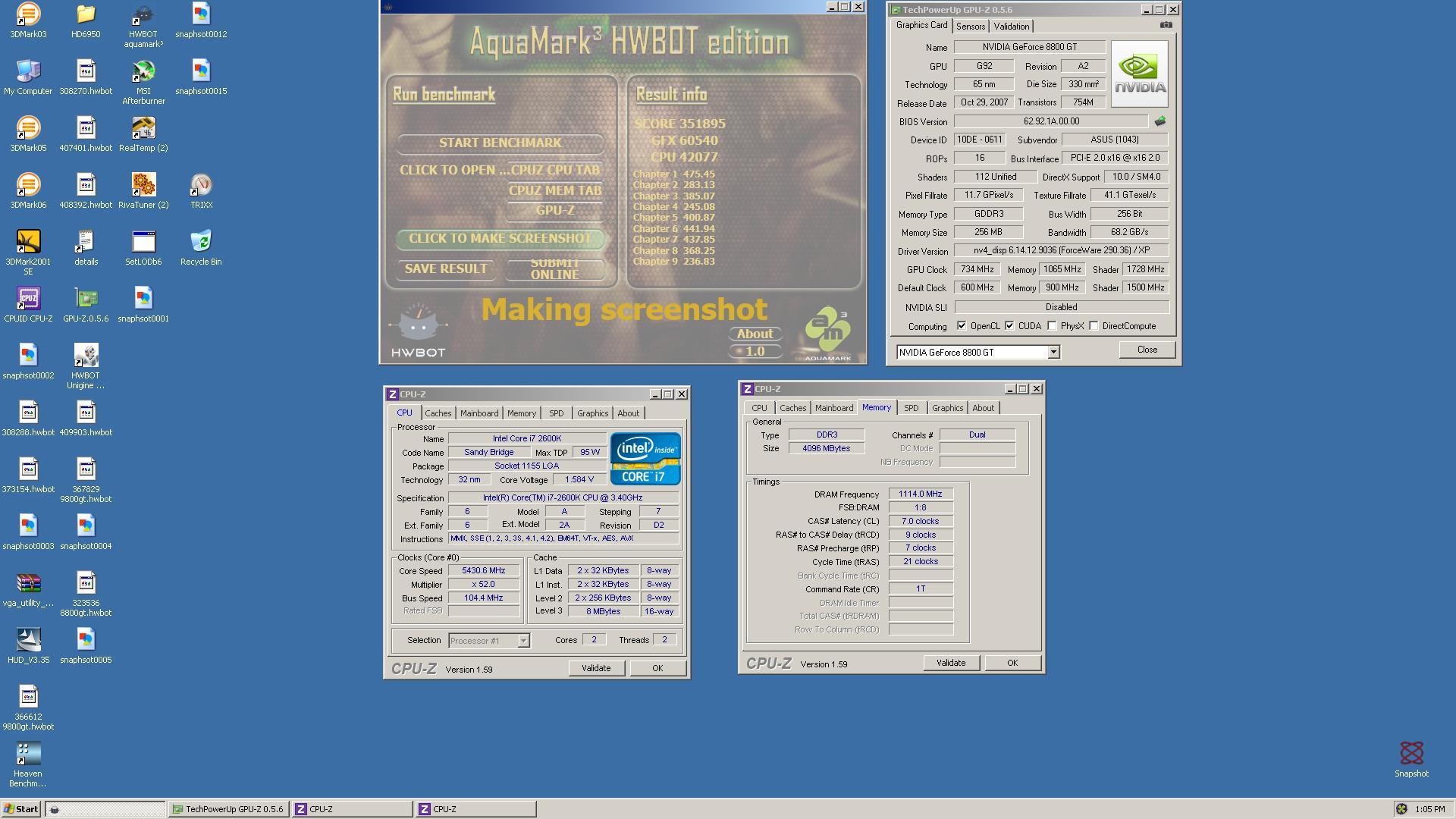Switch to GPU-Z Sensors tab
Screen dimensions: 1456x819
970,26
